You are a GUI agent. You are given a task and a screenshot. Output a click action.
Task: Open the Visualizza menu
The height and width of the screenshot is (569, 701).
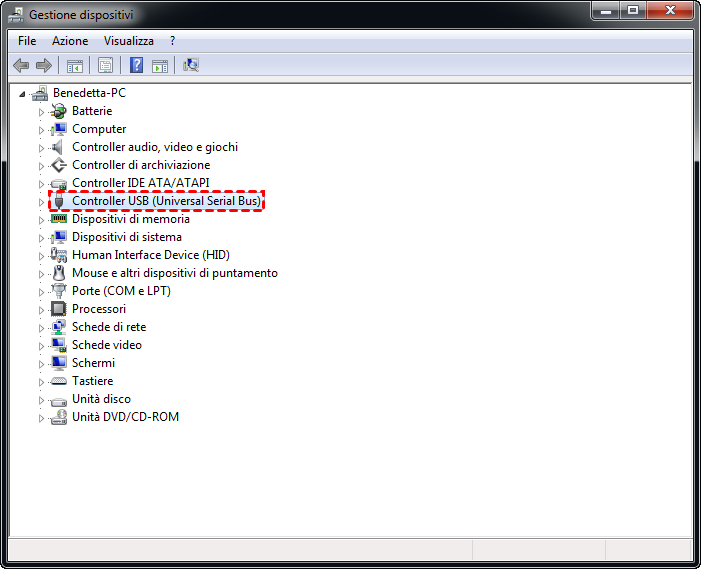[129, 41]
